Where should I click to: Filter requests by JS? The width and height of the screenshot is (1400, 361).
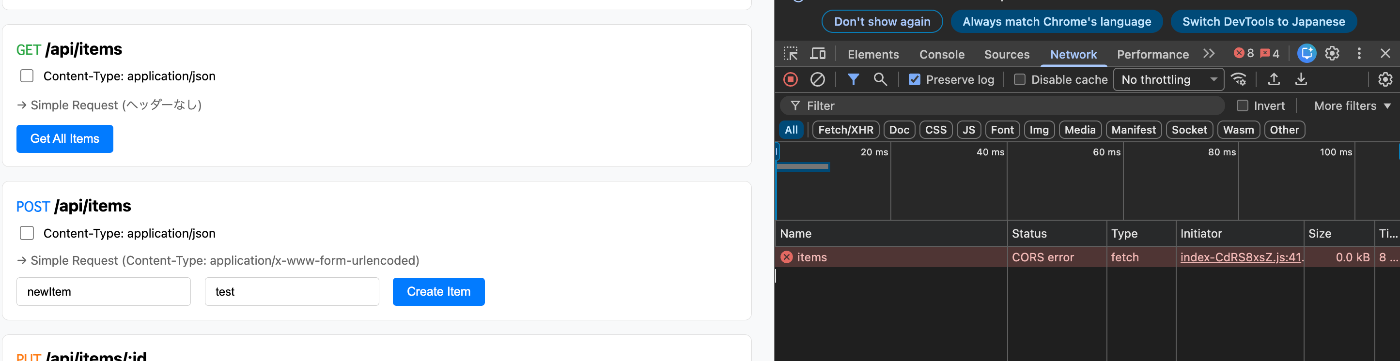tap(968, 130)
